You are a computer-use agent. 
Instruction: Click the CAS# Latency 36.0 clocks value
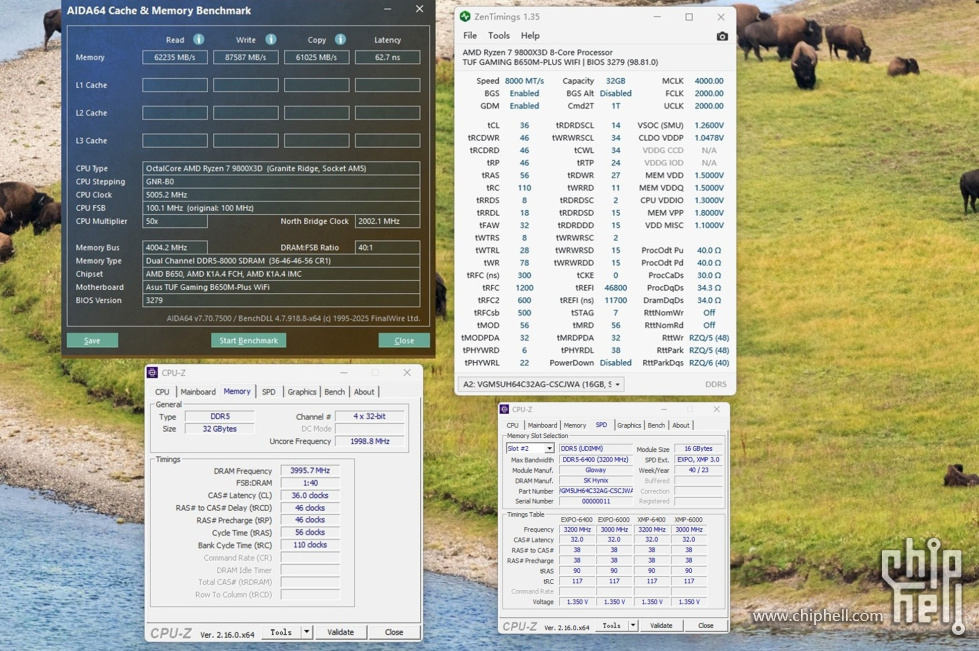coord(310,496)
